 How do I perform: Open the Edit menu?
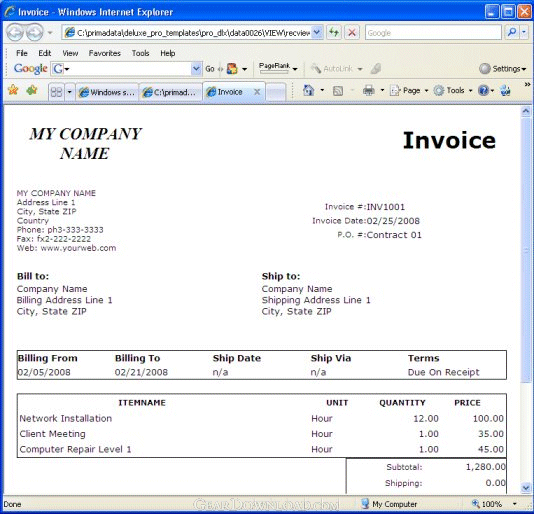(45, 53)
